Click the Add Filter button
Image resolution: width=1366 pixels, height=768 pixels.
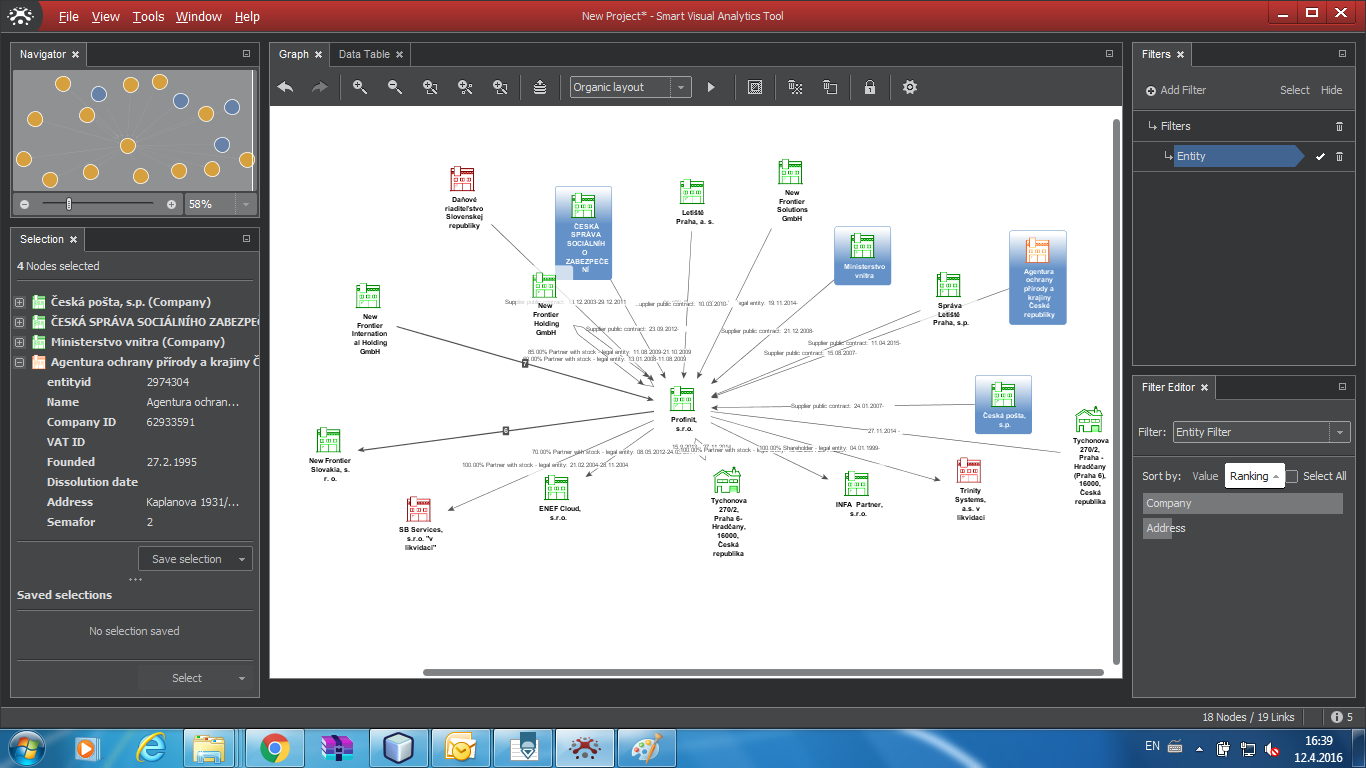(1176, 90)
